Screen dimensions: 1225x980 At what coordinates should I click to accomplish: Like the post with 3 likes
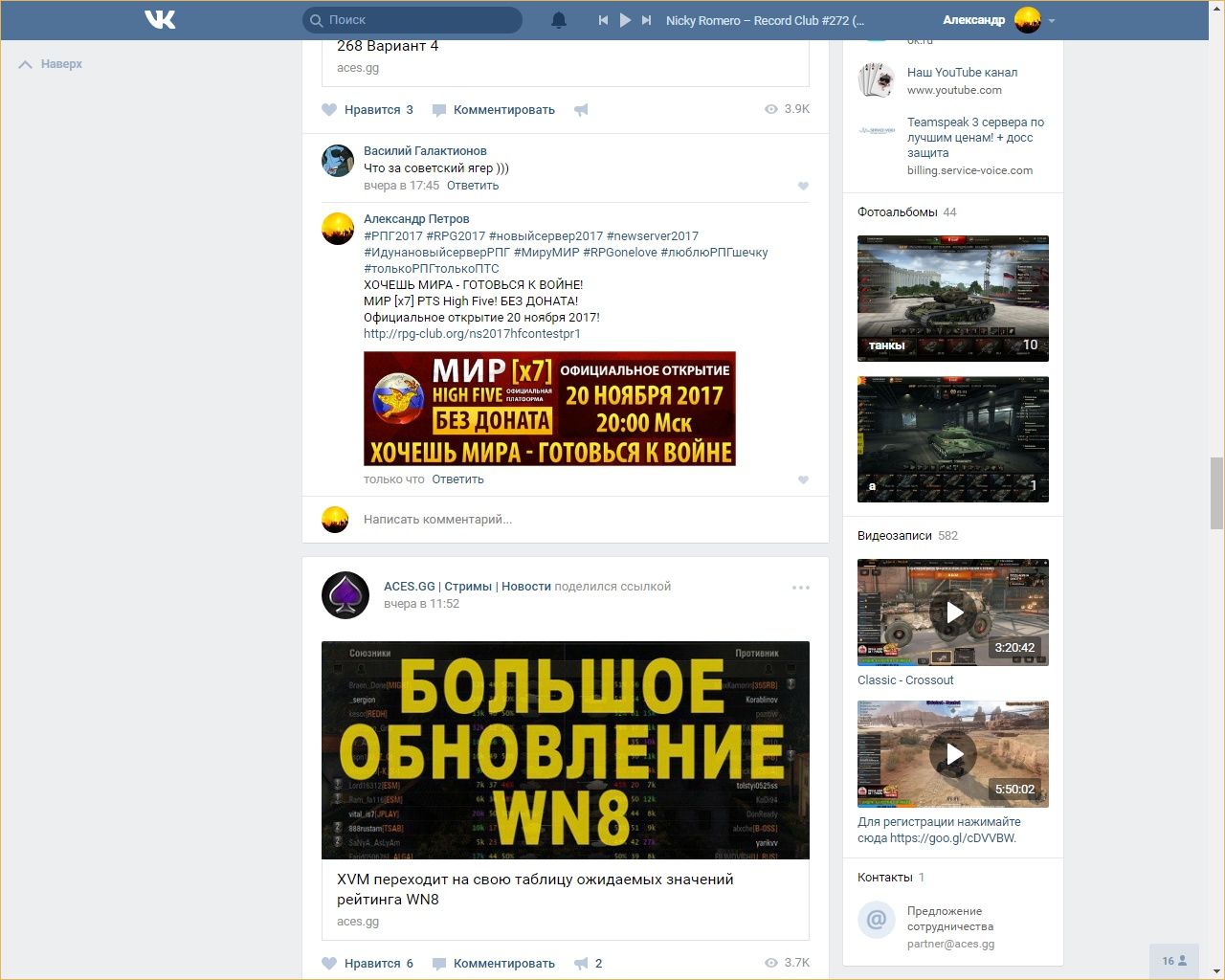tap(367, 110)
